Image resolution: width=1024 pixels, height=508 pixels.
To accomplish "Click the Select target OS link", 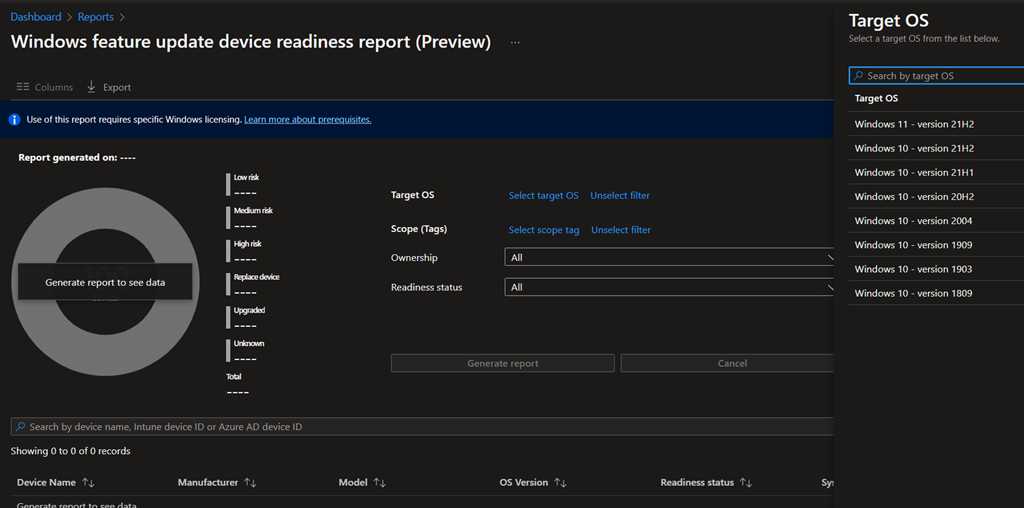I will click(x=543, y=196).
